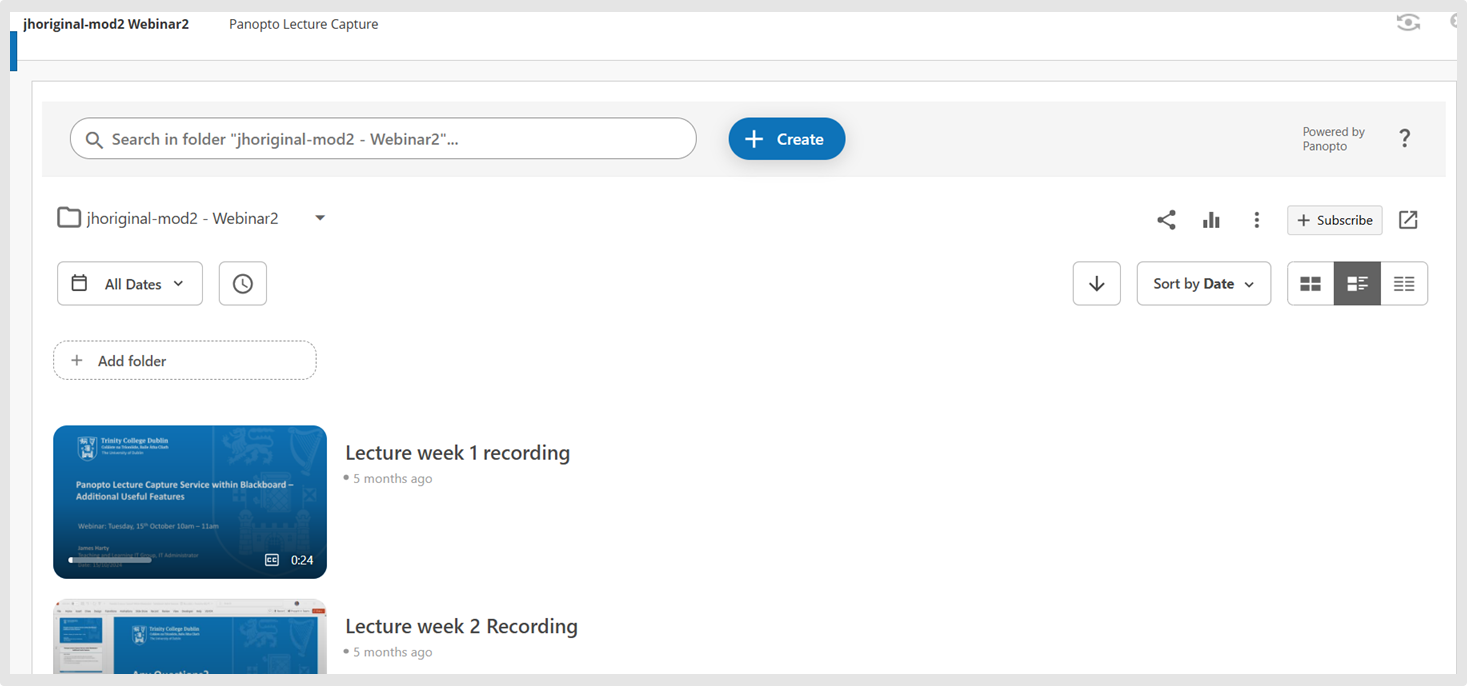Open folder in new window icon
The height and width of the screenshot is (686, 1467).
tap(1408, 220)
